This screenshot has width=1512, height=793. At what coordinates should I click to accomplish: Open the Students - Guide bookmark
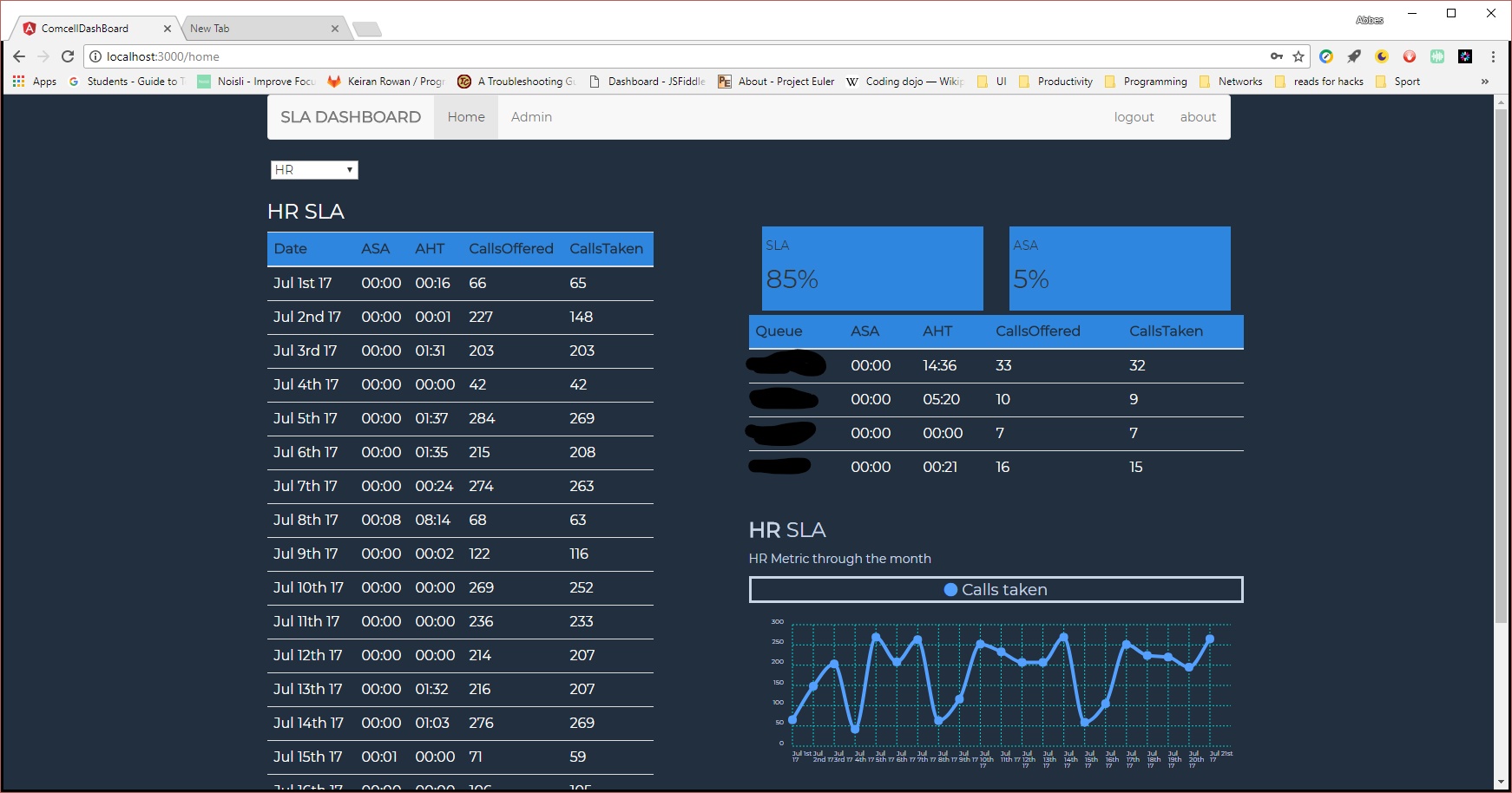(x=127, y=82)
